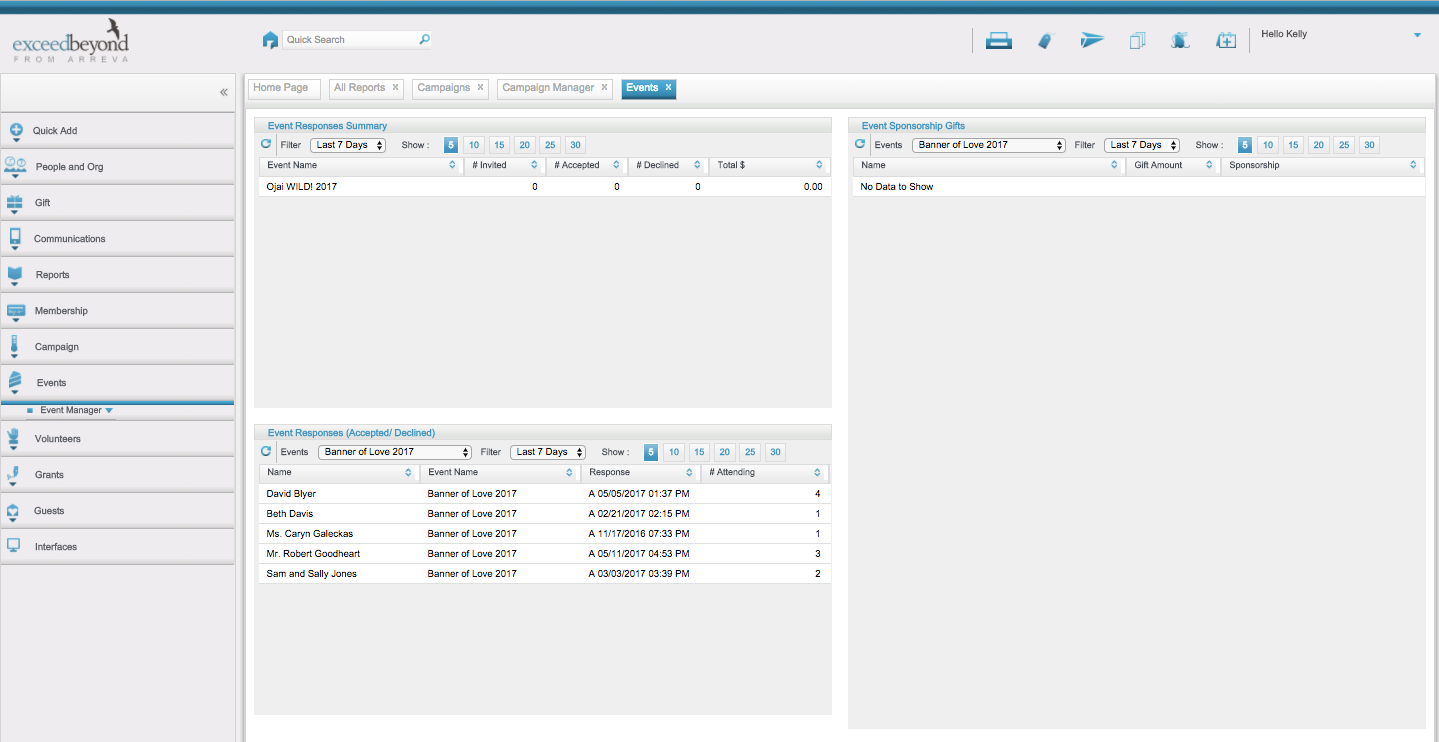Open Reports sidebar section

[x=117, y=275]
